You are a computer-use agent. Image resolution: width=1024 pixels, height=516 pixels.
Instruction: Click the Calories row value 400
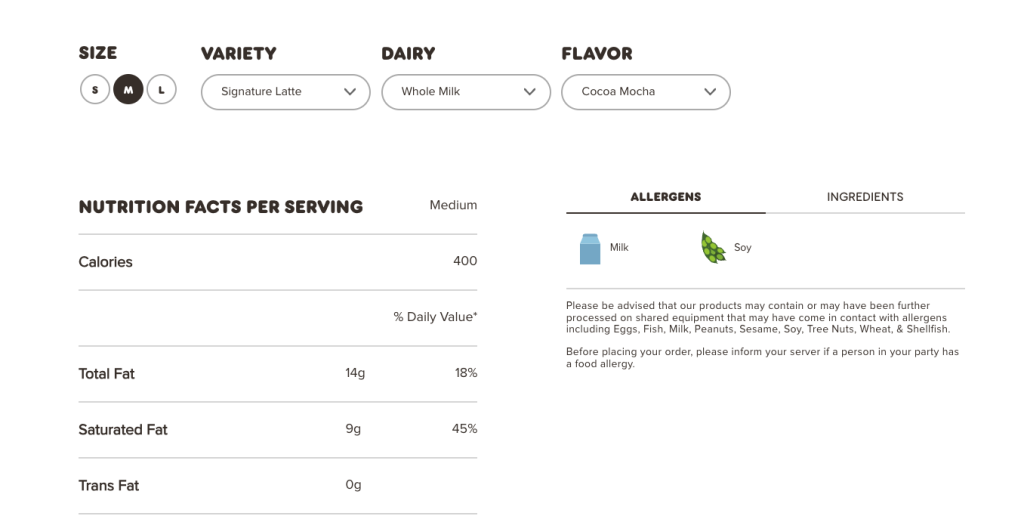465,261
